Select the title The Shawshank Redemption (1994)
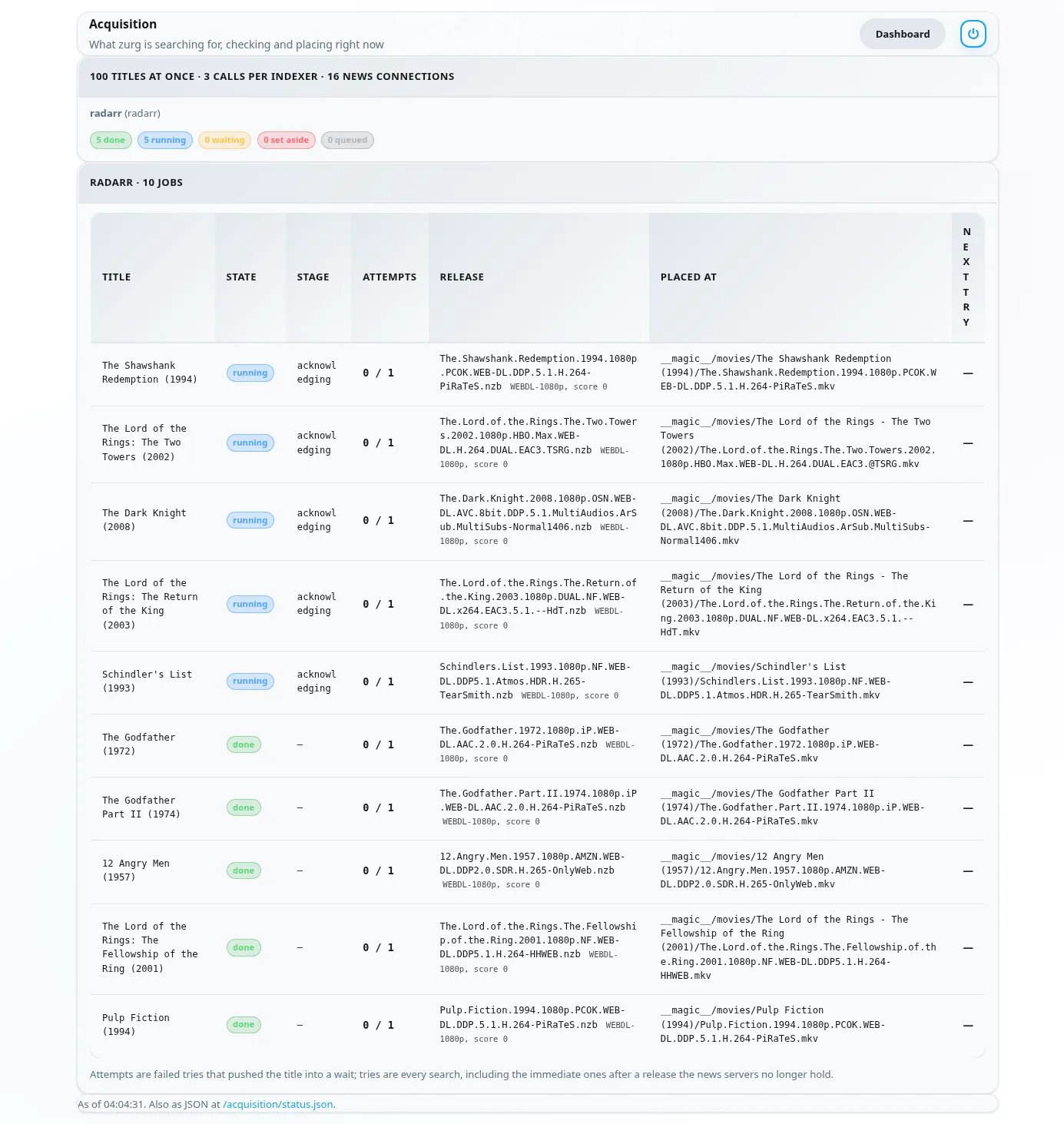The height and width of the screenshot is (1124, 1064). (x=150, y=373)
